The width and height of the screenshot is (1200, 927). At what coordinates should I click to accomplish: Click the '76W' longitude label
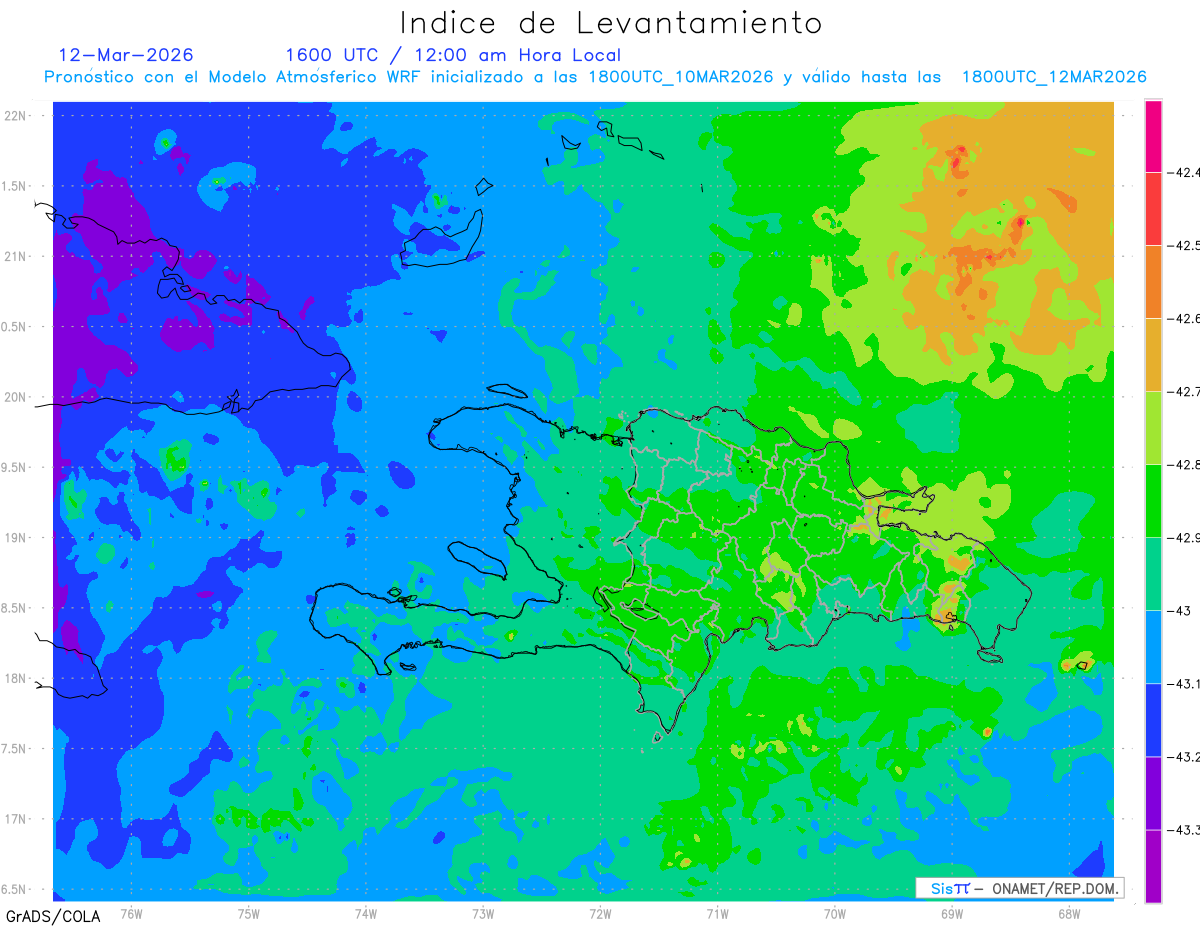pyautogui.click(x=131, y=913)
